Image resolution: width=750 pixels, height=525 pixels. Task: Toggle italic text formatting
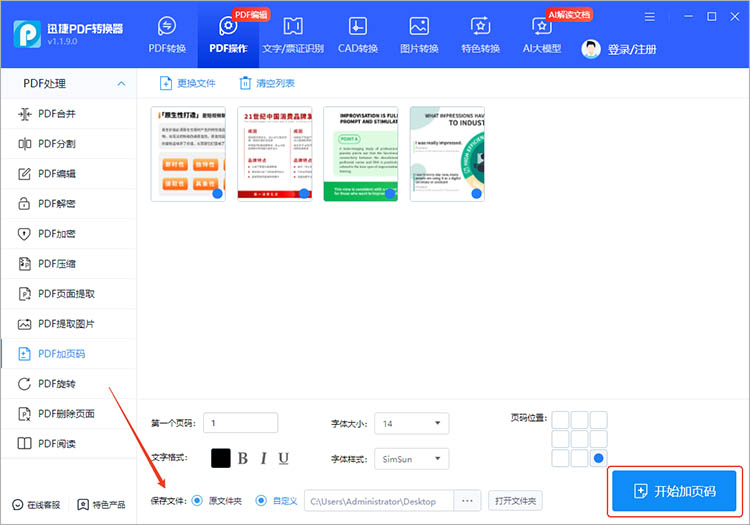point(264,459)
